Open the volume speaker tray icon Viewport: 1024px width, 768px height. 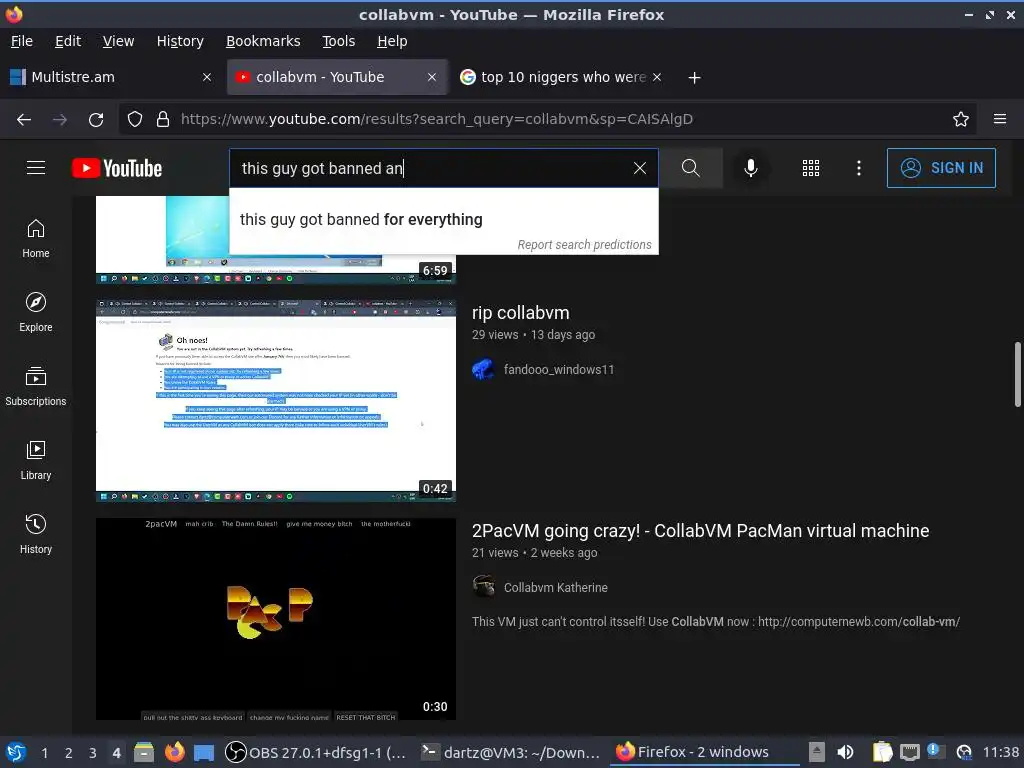pos(845,752)
